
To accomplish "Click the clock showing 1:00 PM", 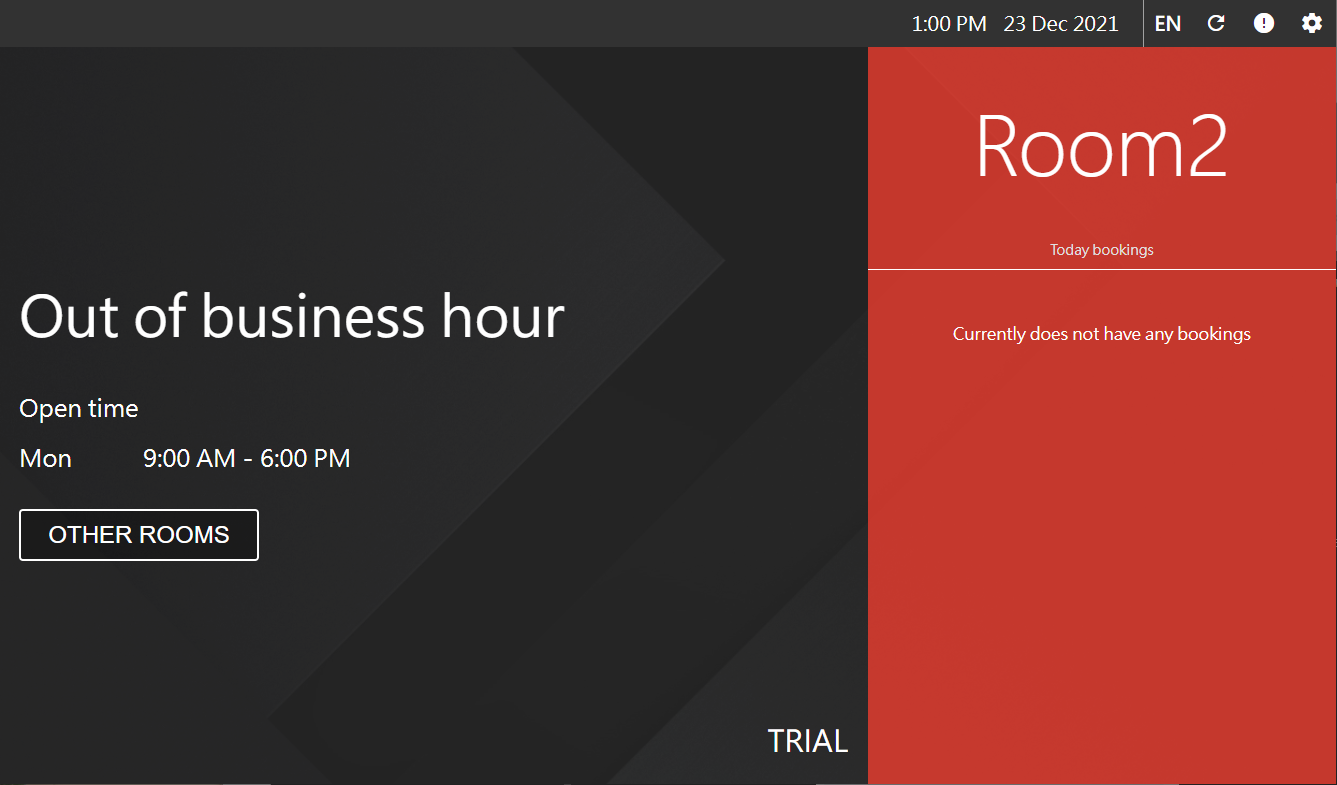I will click(x=948, y=23).
